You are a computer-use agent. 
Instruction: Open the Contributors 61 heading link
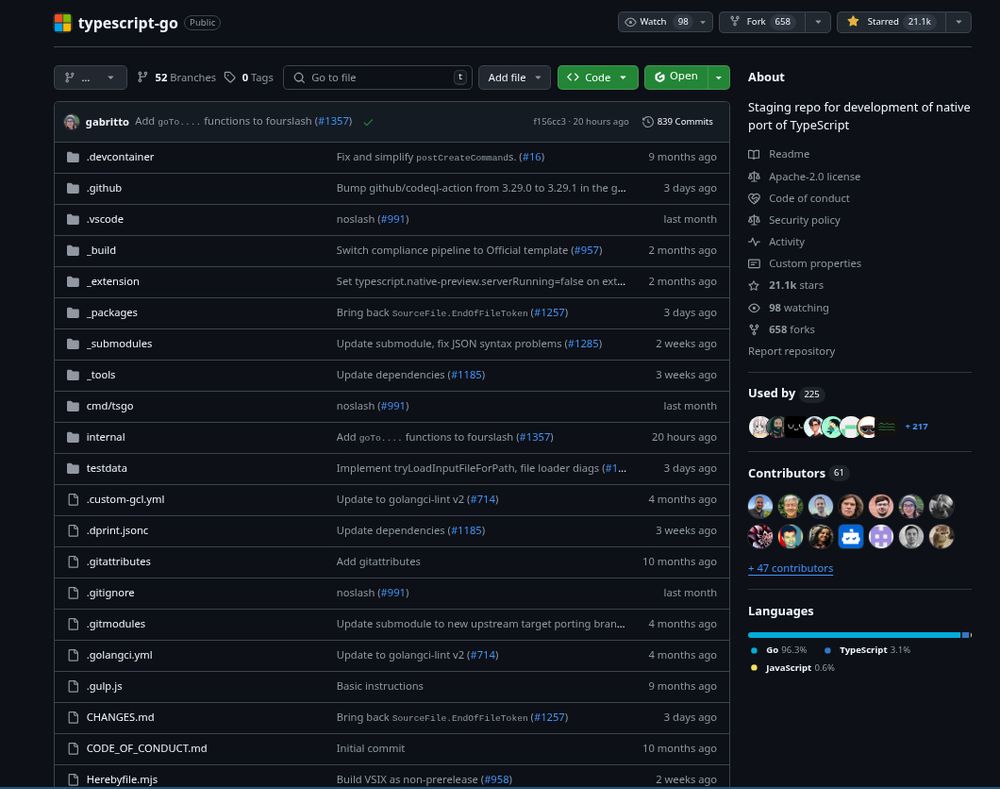[x=798, y=473]
